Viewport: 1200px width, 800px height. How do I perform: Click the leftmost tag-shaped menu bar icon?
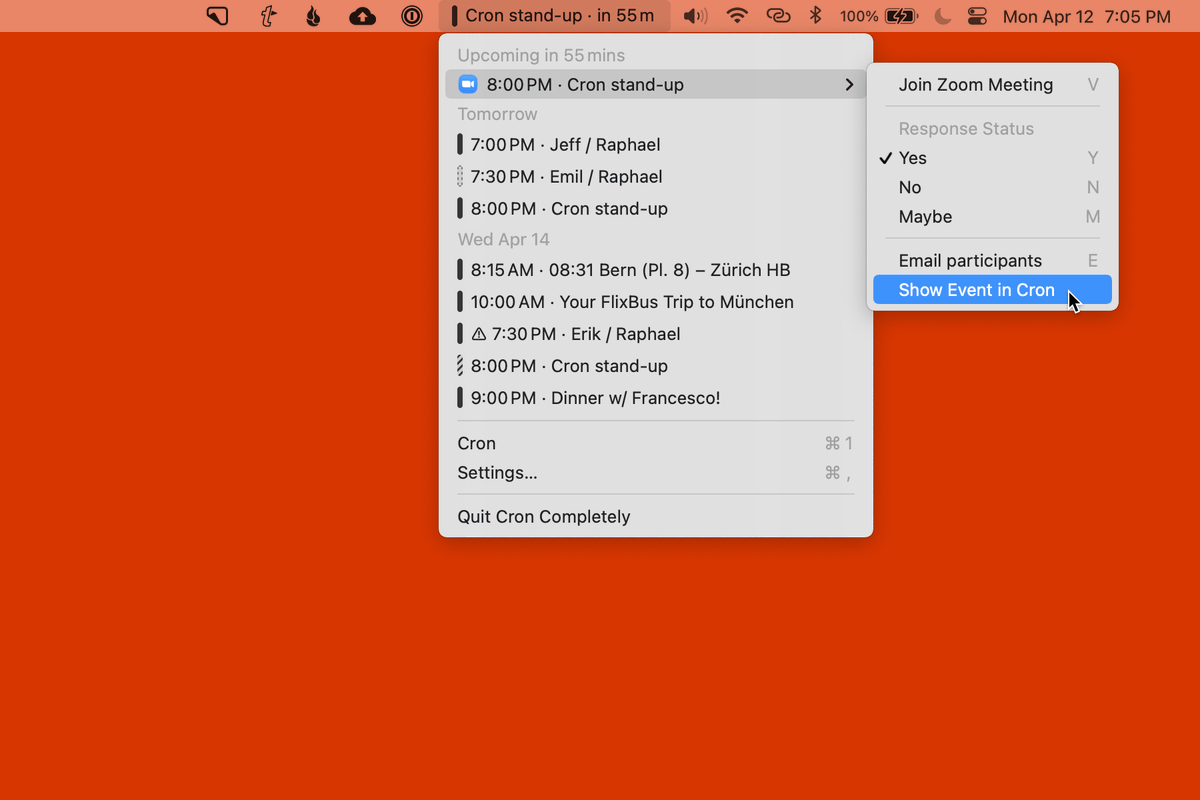click(217, 16)
